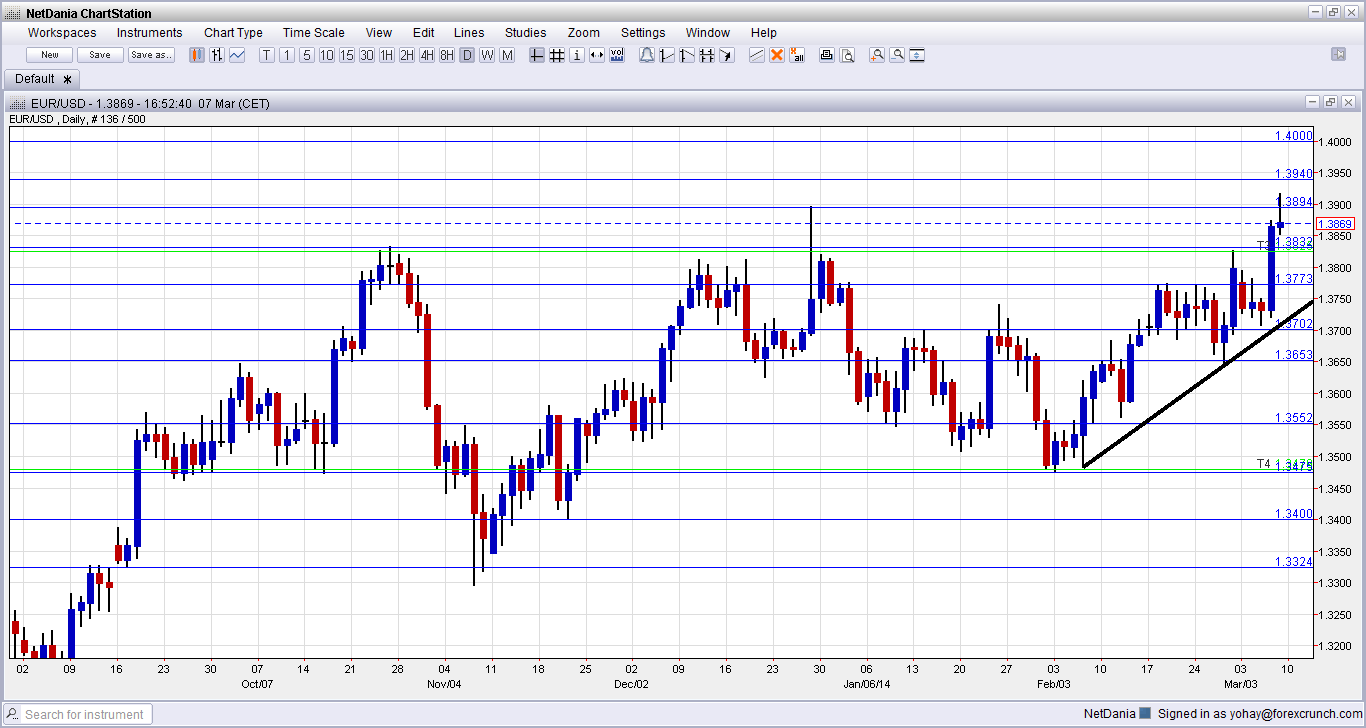Show the volume study icon
The image size is (1366, 728).
click(617, 55)
